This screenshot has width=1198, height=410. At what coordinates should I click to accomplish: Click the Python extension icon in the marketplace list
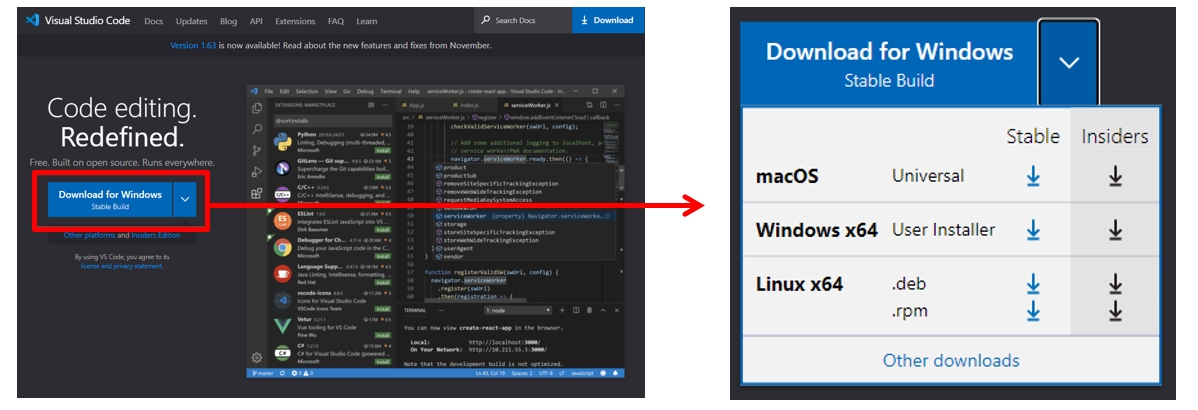pyautogui.click(x=283, y=143)
